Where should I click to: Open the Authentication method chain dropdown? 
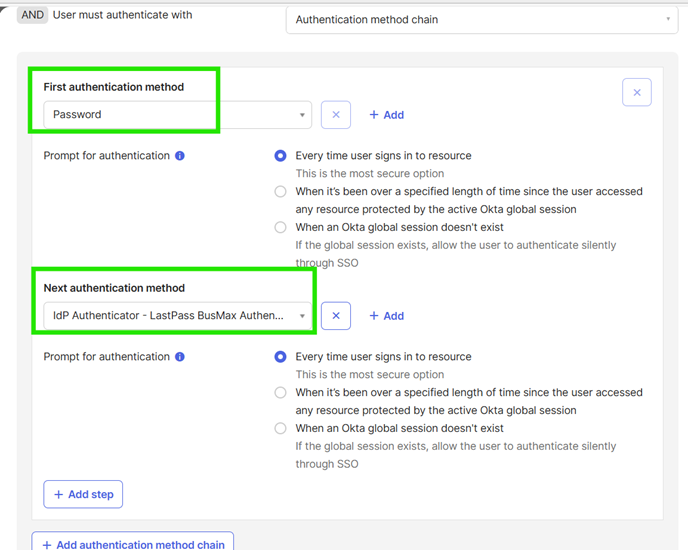482,19
